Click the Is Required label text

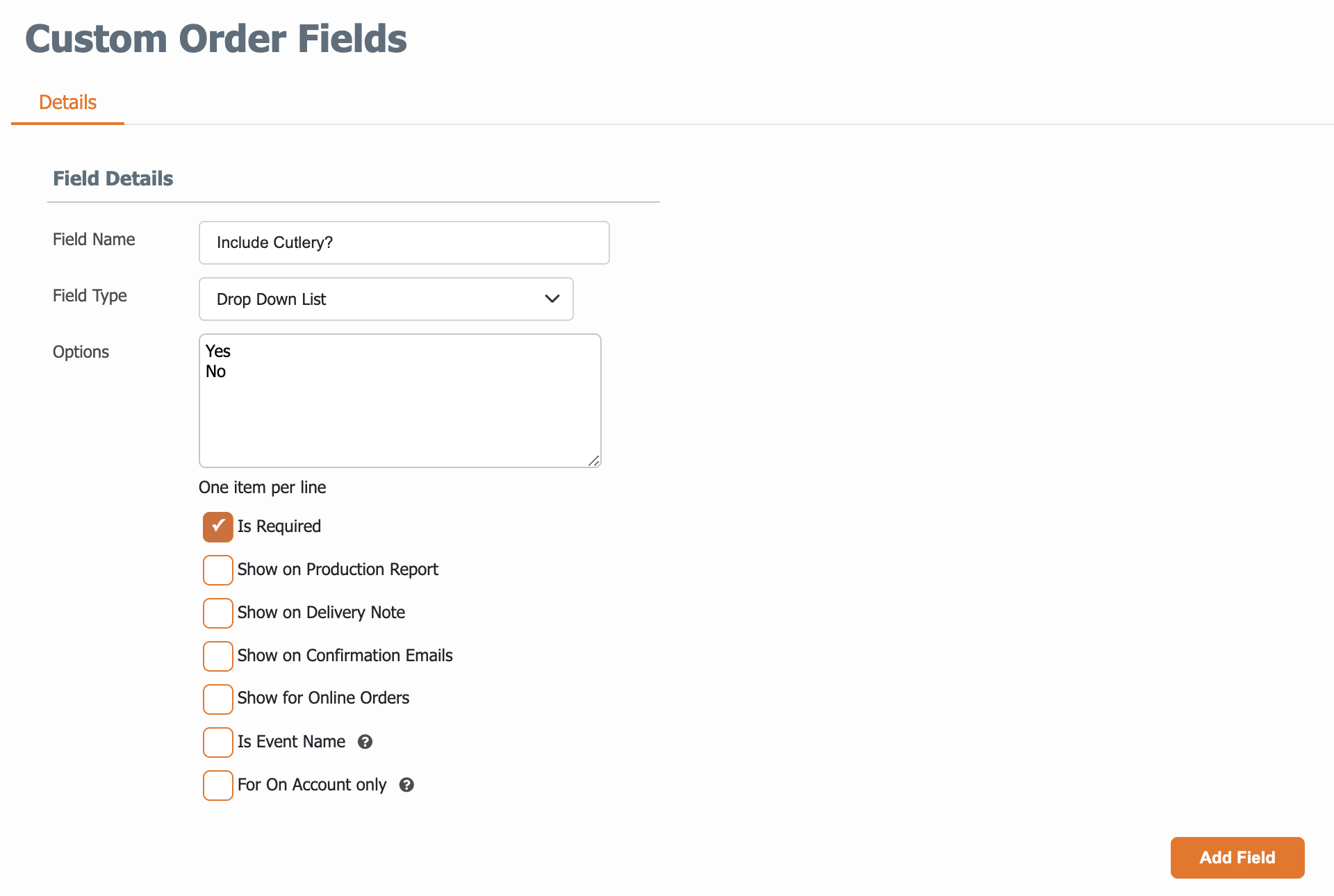[x=279, y=526]
